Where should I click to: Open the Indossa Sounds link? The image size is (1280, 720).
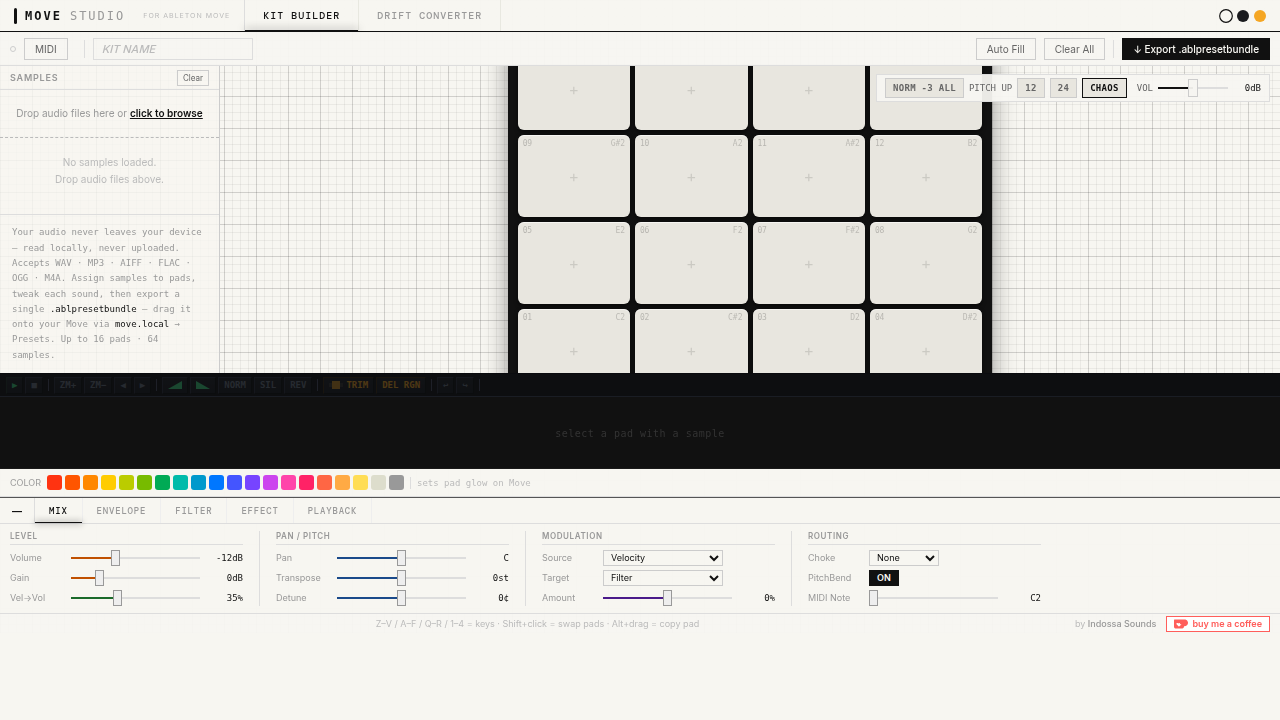[1122, 624]
